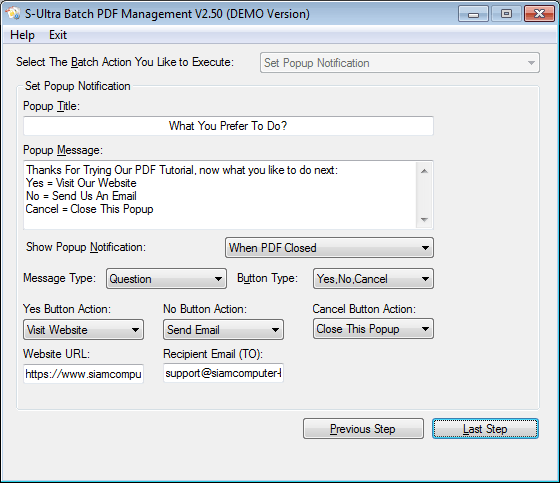Click the Website URL input field
This screenshot has height=483, width=560.
click(83, 374)
